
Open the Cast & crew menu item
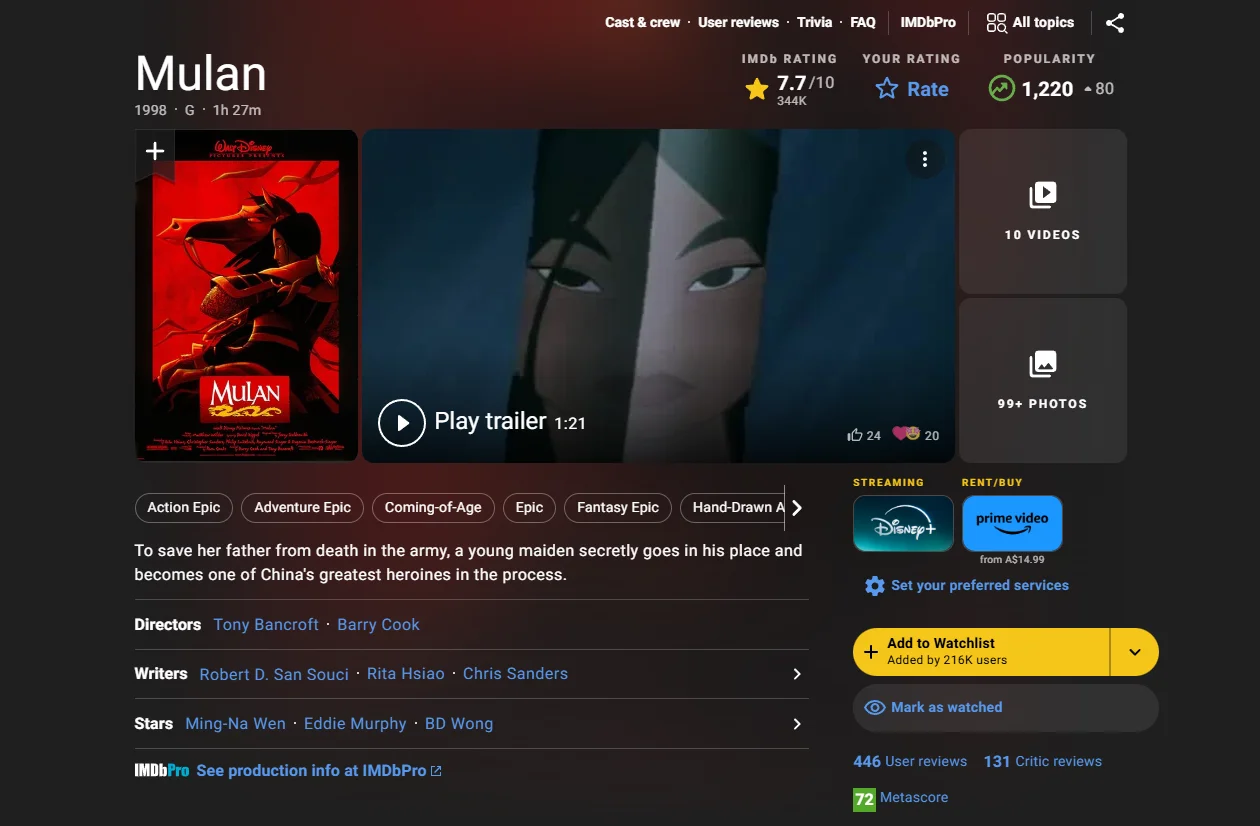coord(641,22)
